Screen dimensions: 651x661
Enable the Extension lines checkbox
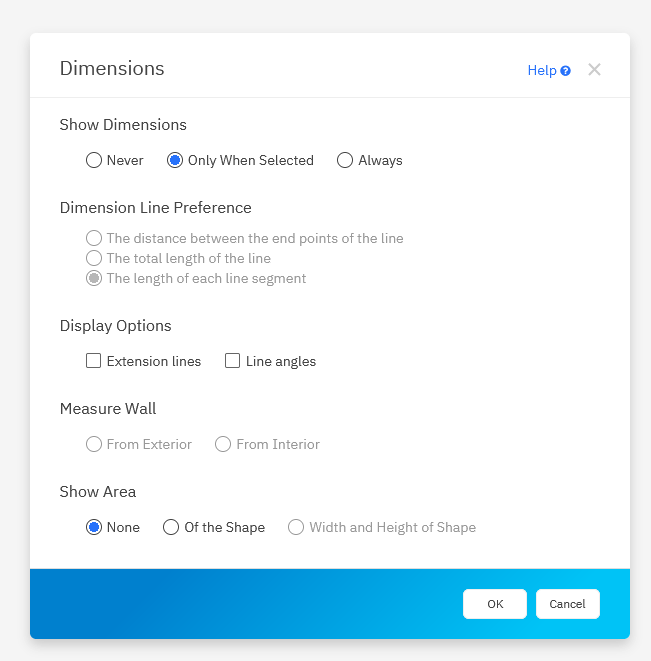click(x=94, y=361)
